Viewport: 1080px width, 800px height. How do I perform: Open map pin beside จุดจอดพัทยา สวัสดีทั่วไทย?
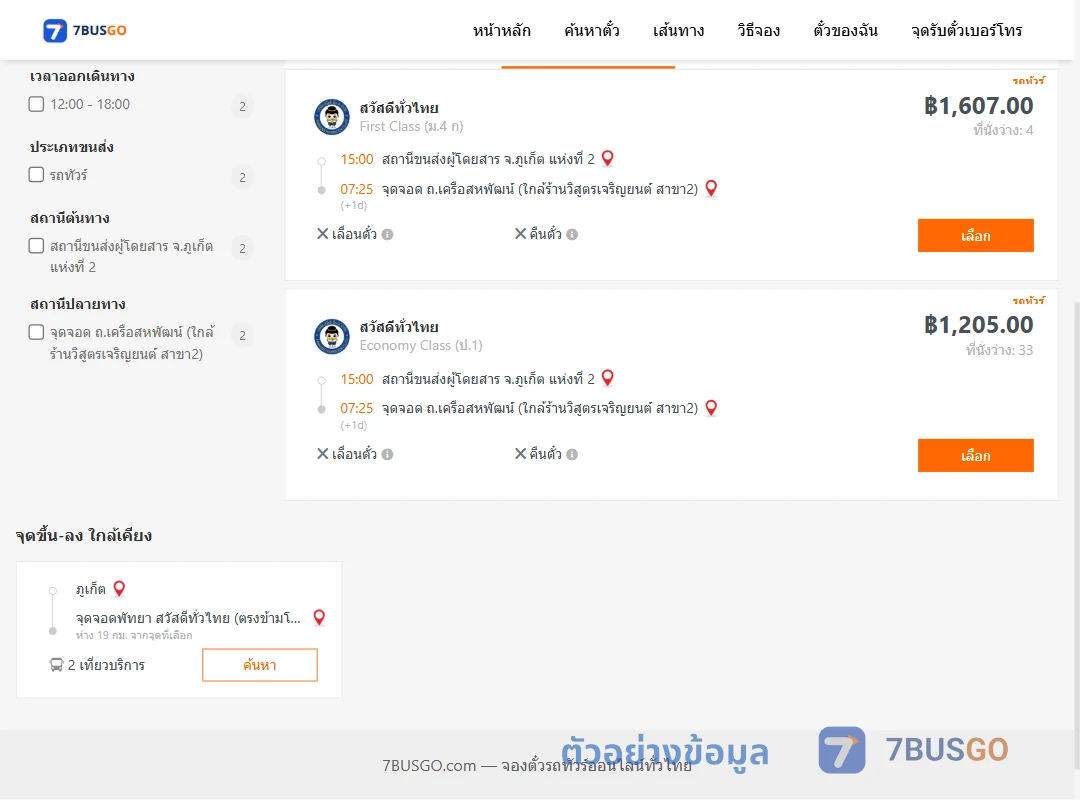319,617
